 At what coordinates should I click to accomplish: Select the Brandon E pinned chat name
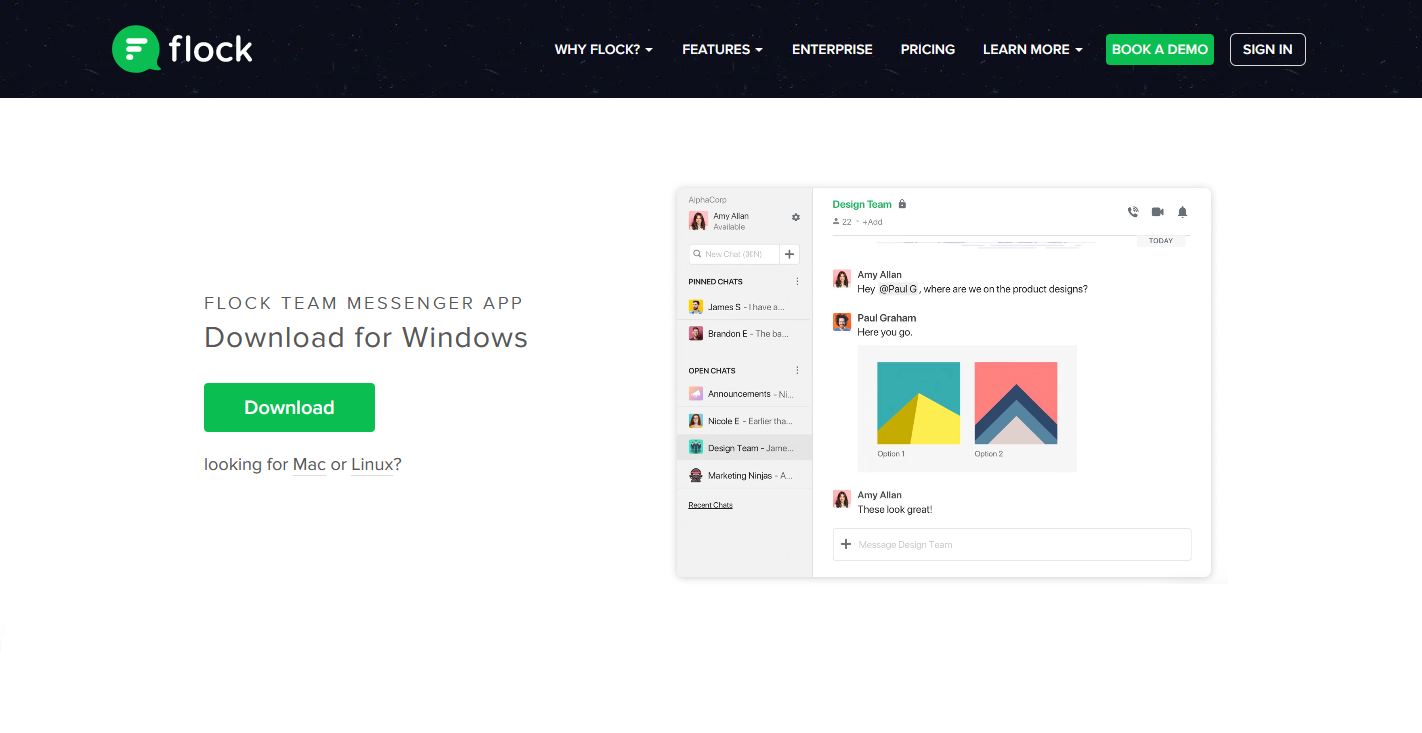tap(727, 334)
